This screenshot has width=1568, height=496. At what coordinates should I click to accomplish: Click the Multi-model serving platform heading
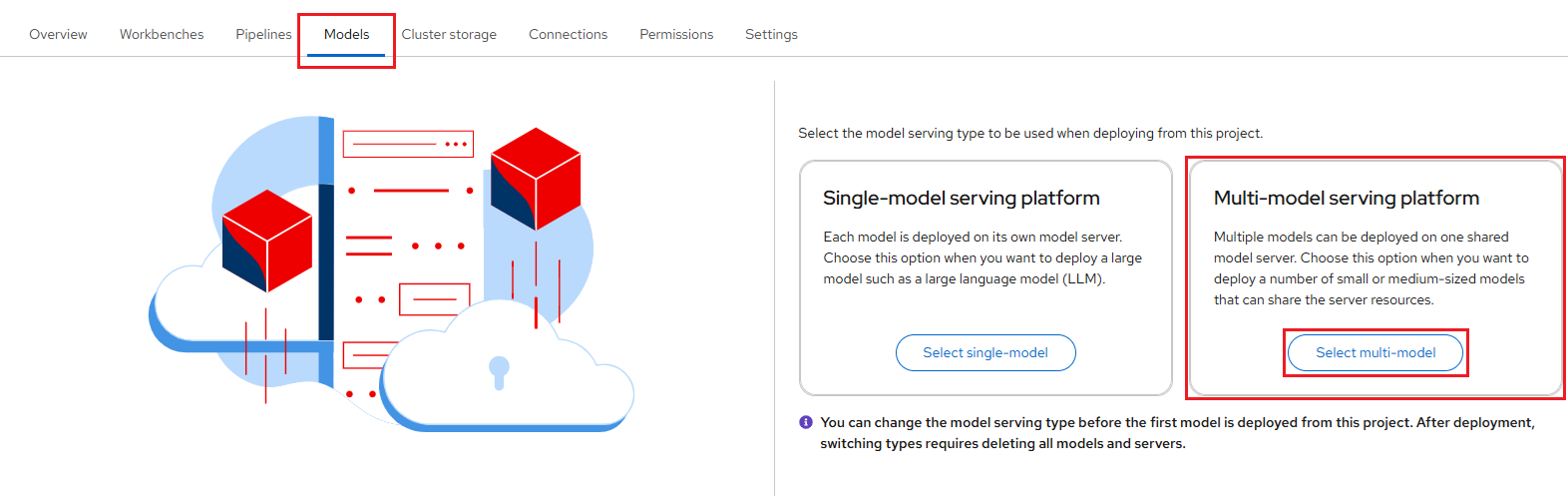(1346, 198)
